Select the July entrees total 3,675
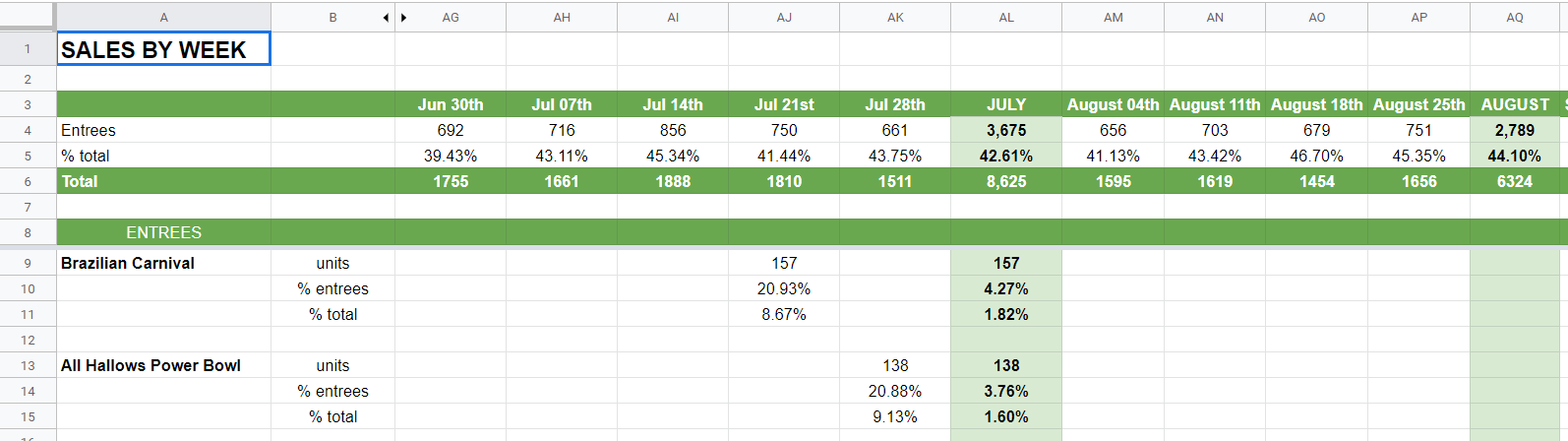This screenshot has width=1568, height=441. pyautogui.click(x=1006, y=130)
